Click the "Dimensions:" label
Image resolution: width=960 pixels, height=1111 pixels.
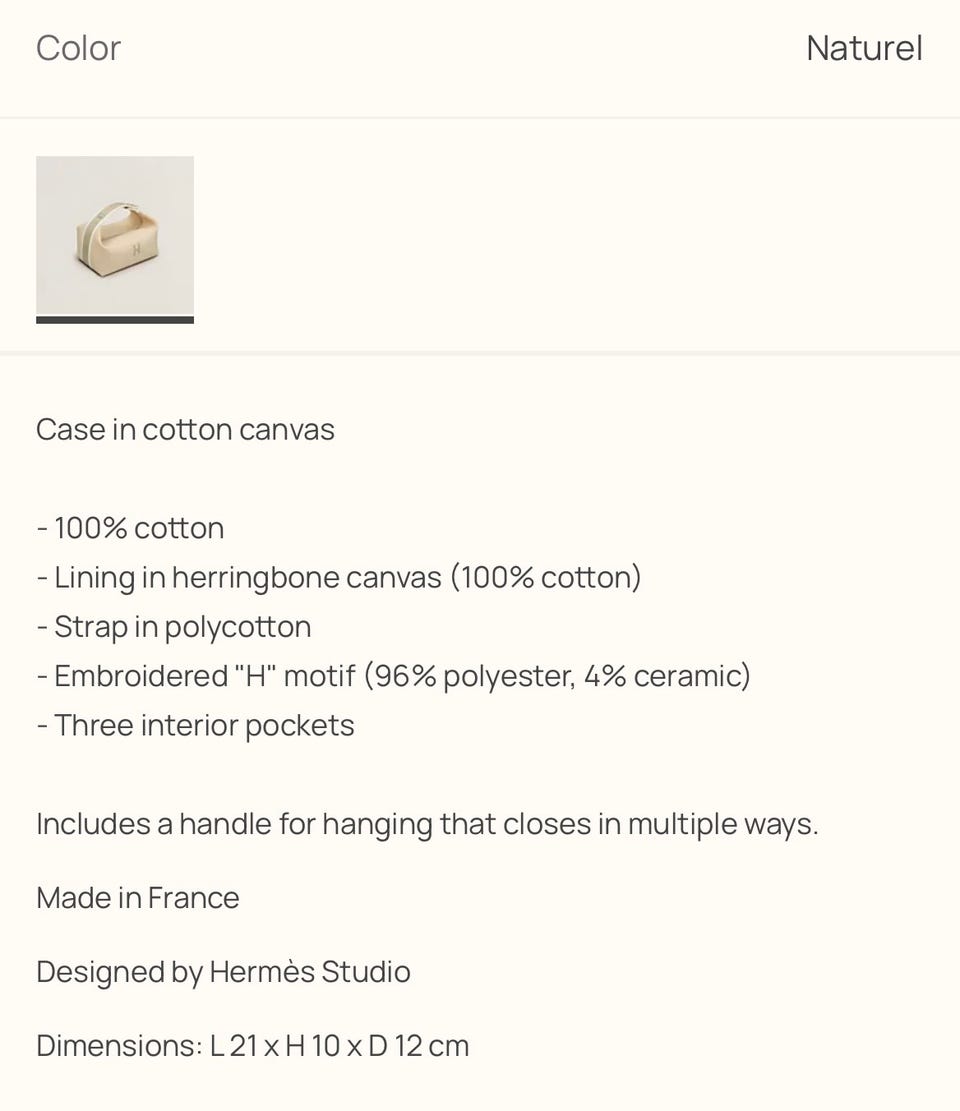[x=120, y=1046]
